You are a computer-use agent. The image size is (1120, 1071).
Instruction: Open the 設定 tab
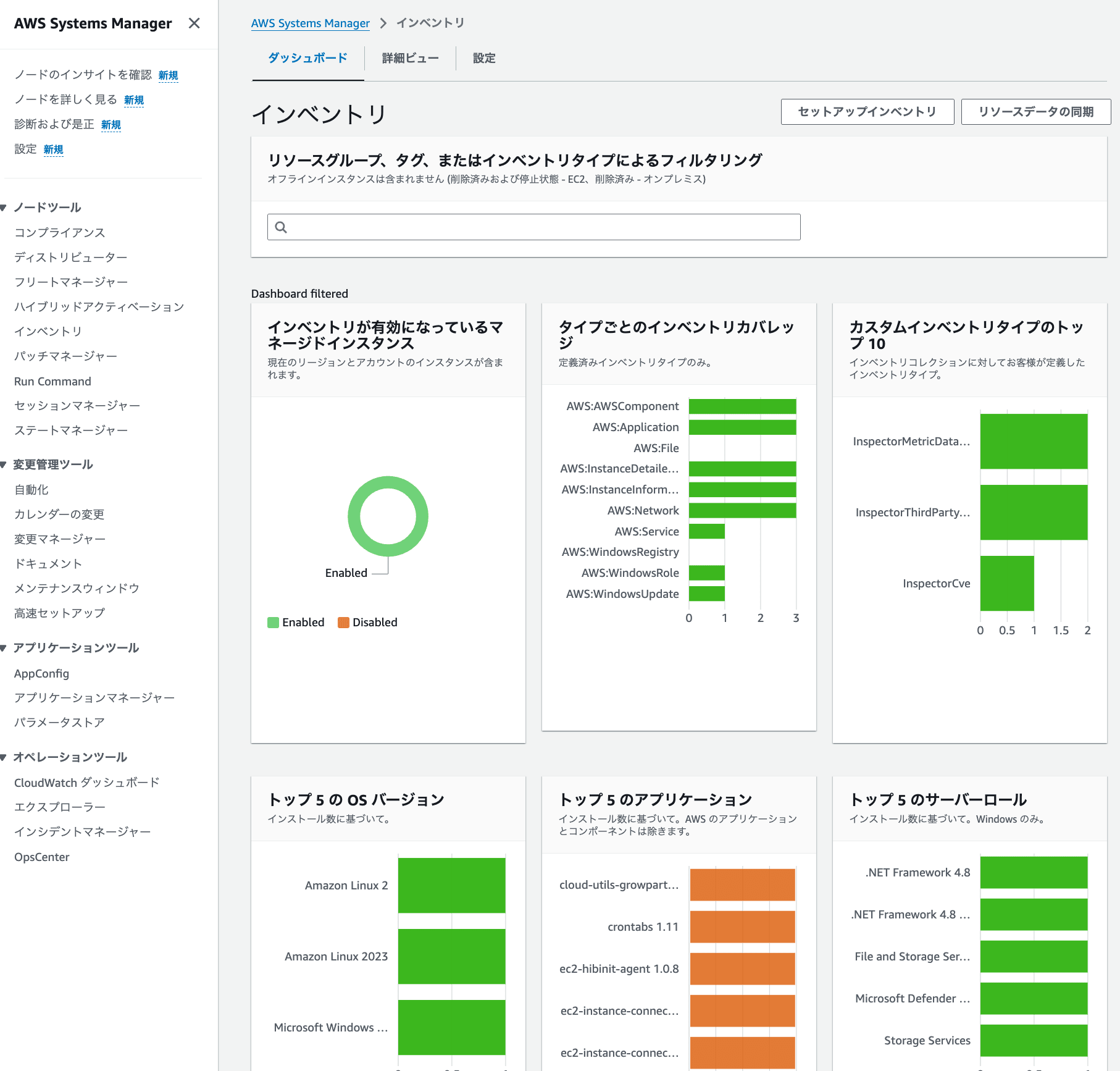[x=484, y=58]
